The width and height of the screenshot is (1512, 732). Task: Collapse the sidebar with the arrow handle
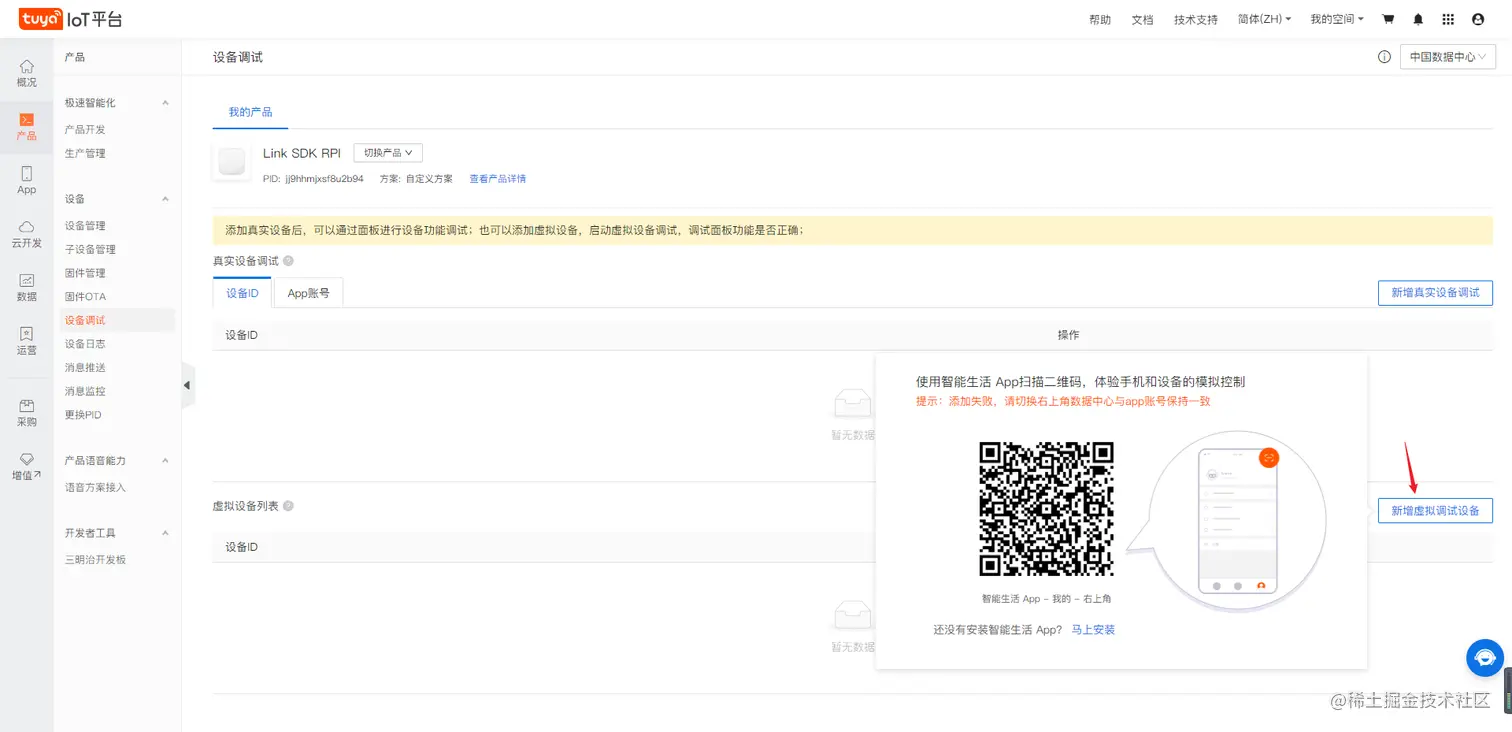[187, 385]
